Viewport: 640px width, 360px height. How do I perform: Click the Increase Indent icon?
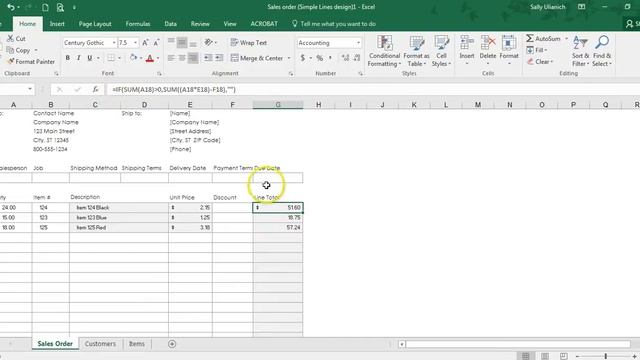[x=219, y=58]
